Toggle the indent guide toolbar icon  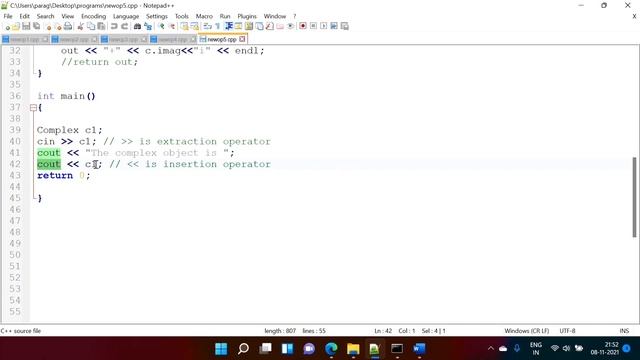229,26
